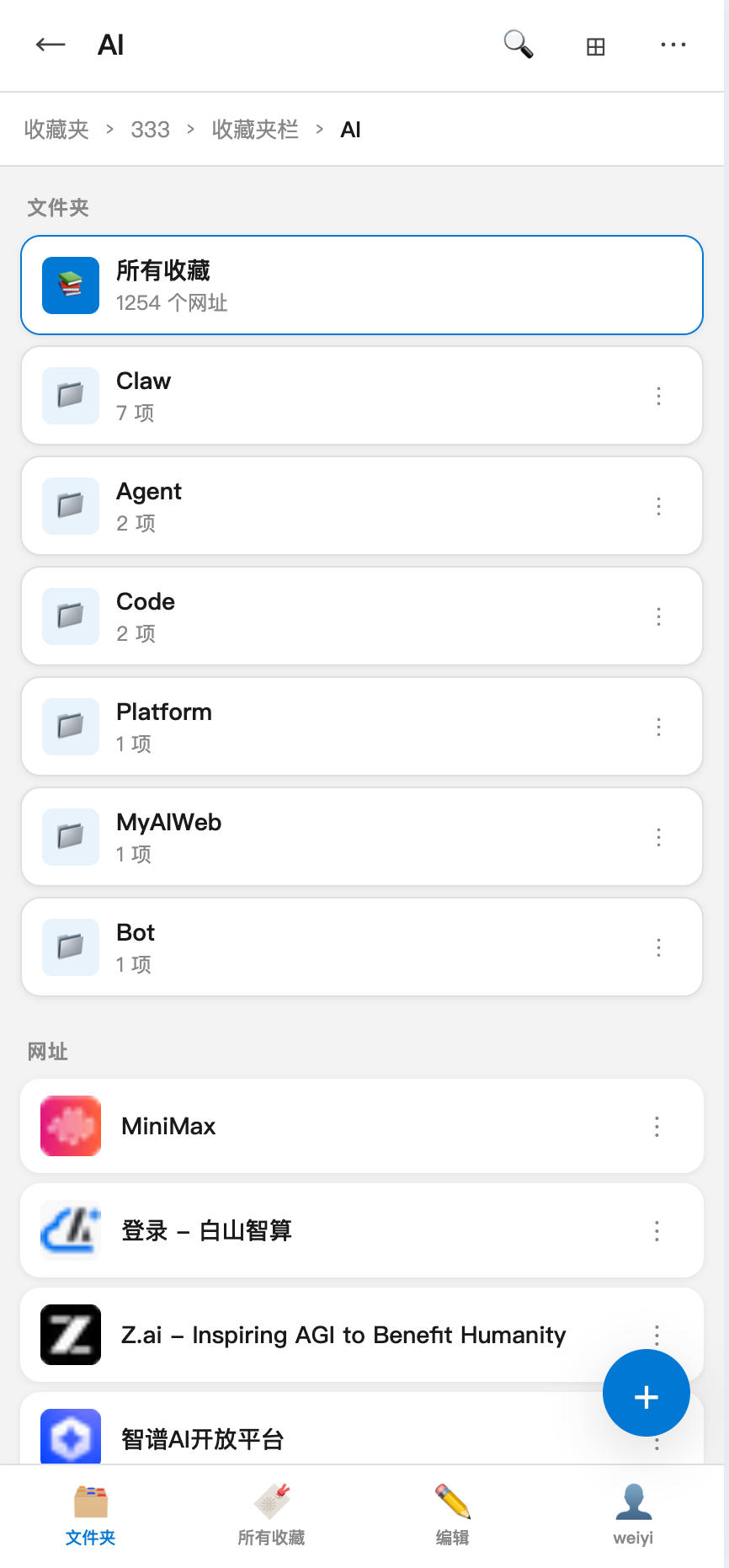The height and width of the screenshot is (1568, 729).
Task: Tap the back arrow icon
Action: 51,45
